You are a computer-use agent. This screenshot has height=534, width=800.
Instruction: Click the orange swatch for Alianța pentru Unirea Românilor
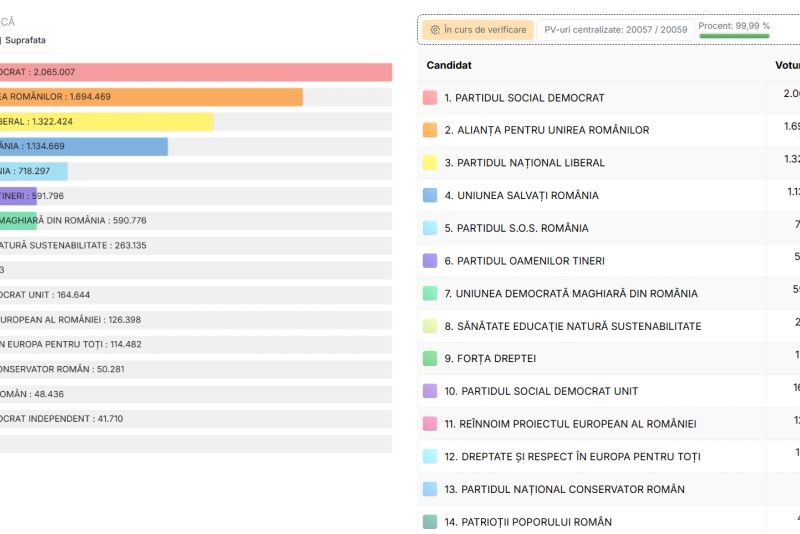pyautogui.click(x=430, y=130)
